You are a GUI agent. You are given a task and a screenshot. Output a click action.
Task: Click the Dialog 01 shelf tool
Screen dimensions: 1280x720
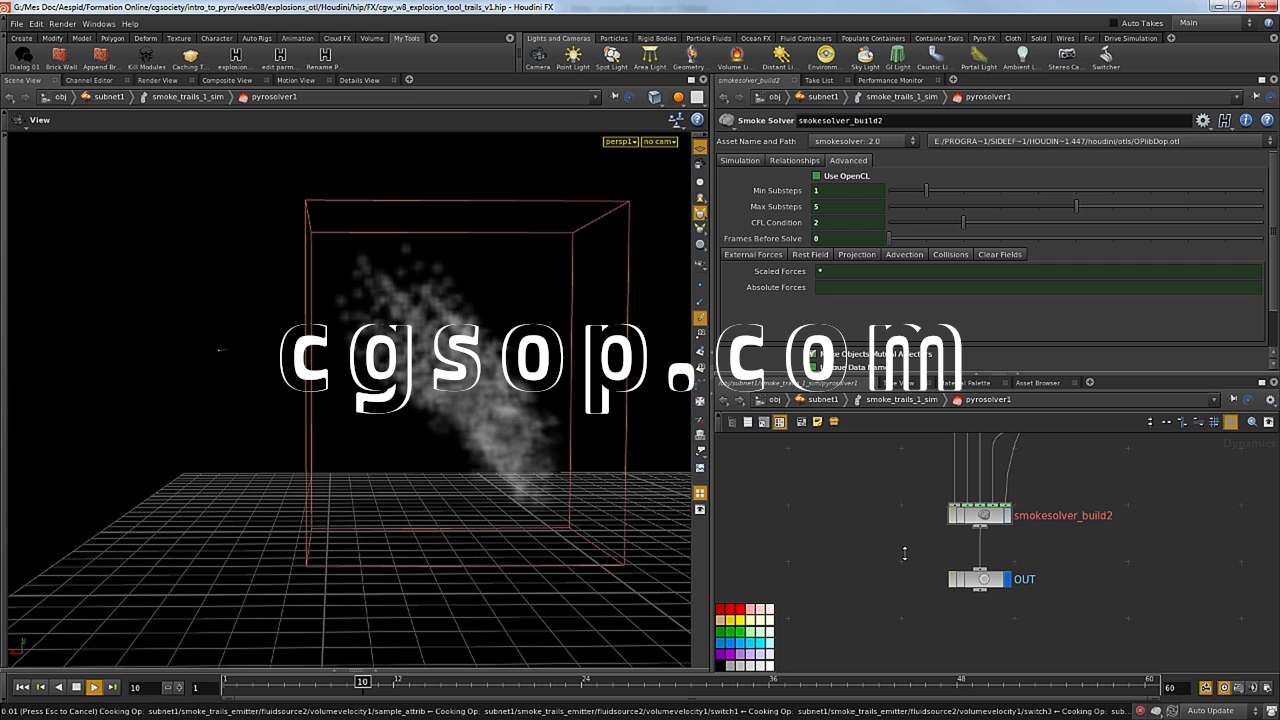pyautogui.click(x=24, y=58)
